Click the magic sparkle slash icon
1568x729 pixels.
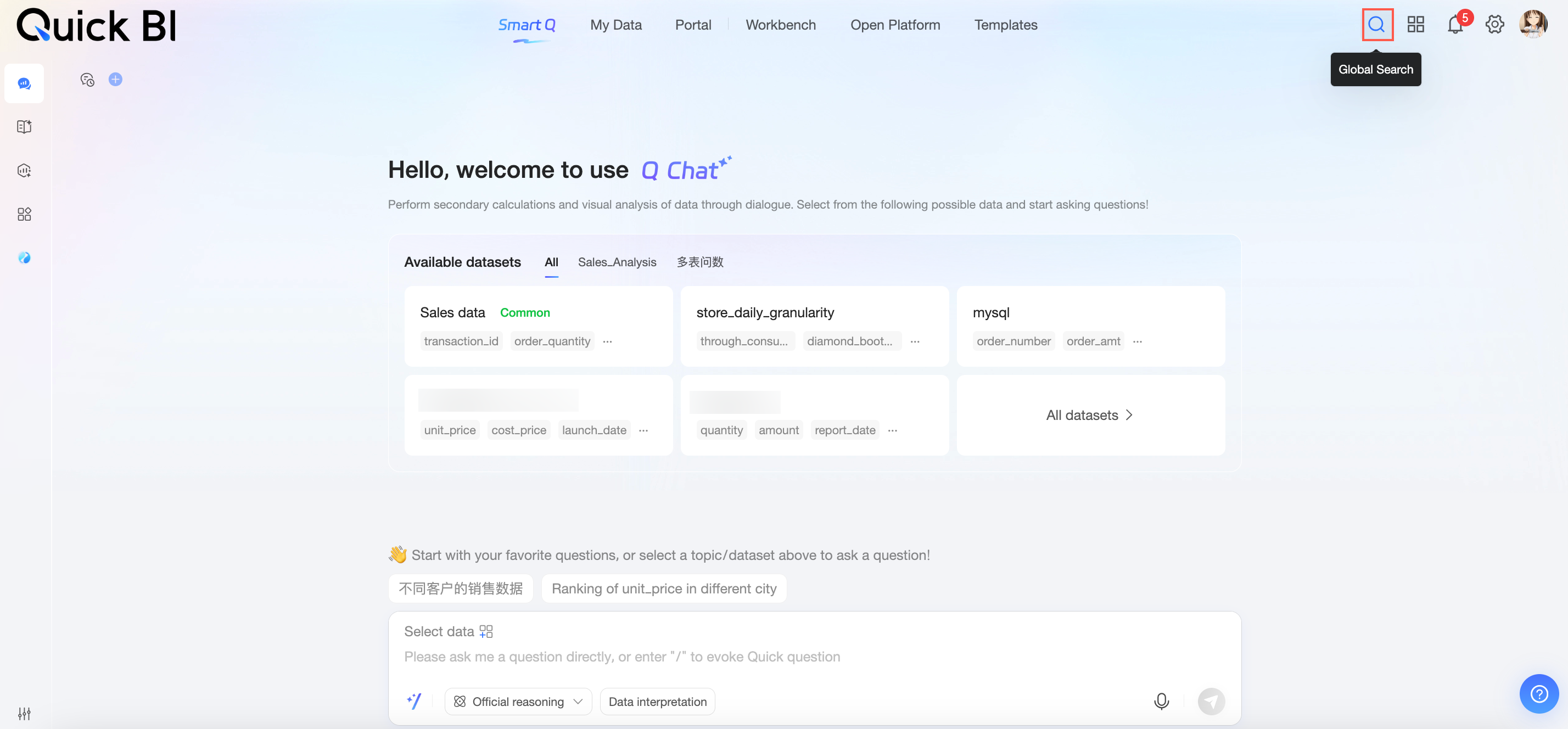[x=414, y=701]
